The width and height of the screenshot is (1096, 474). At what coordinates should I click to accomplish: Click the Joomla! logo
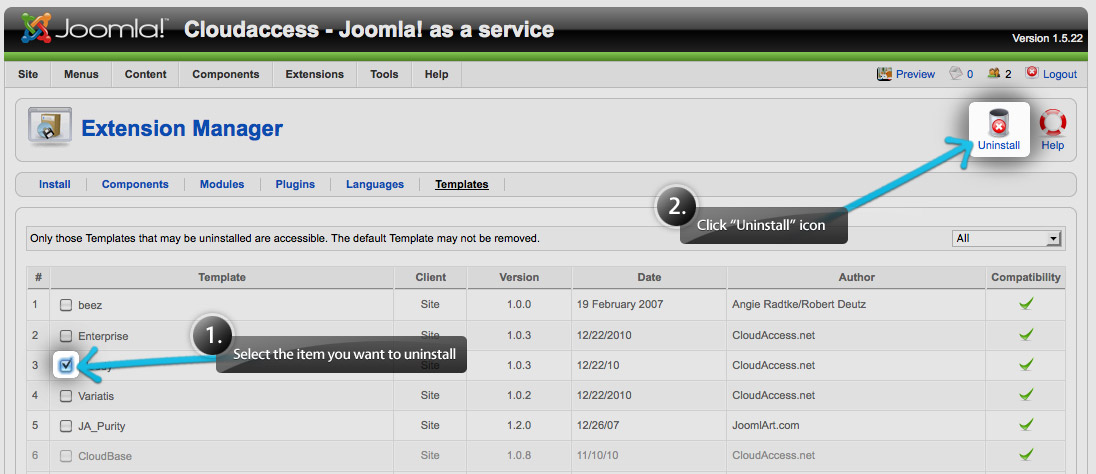point(93,29)
